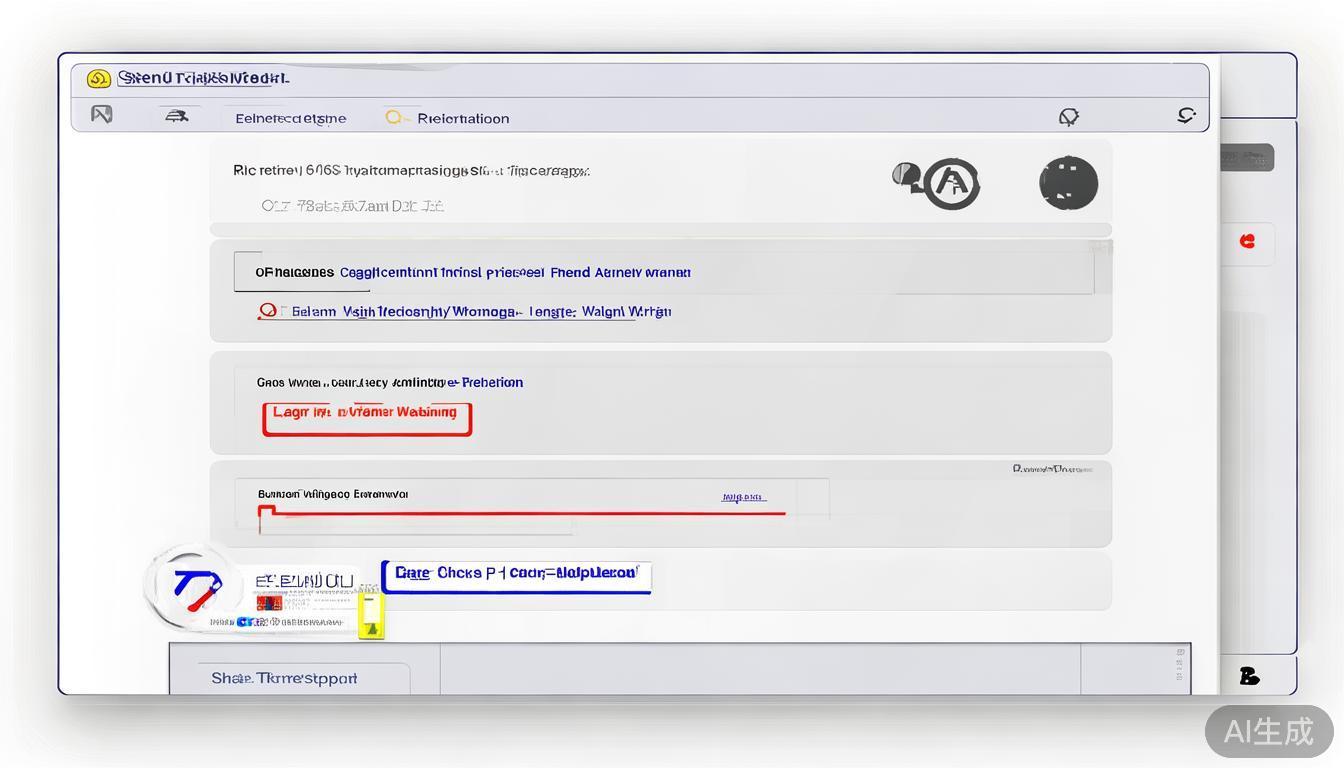Select the 'Shae. Tkrnre'stpport' bottom tab
Image resolution: width=1344 pixels, height=768 pixels.
pyautogui.click(x=286, y=678)
